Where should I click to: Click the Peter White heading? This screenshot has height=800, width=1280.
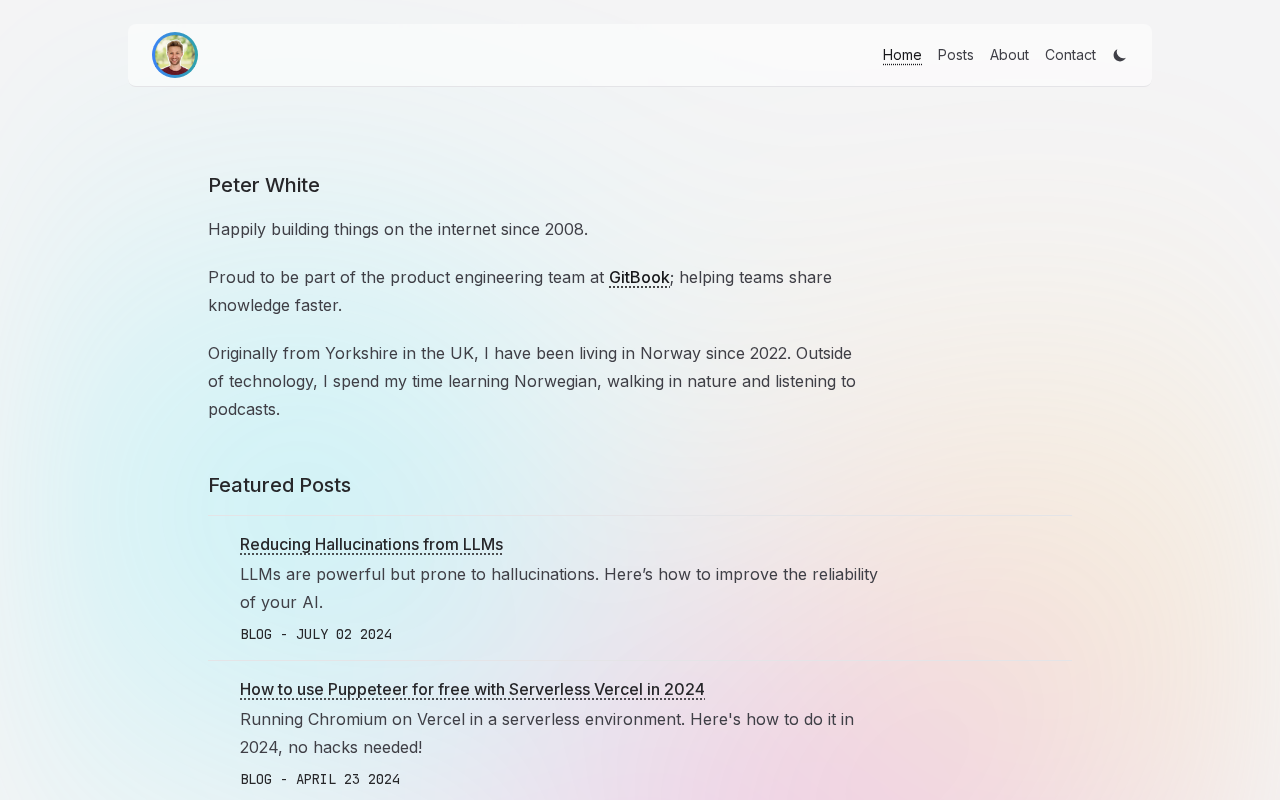pyautogui.click(x=264, y=185)
